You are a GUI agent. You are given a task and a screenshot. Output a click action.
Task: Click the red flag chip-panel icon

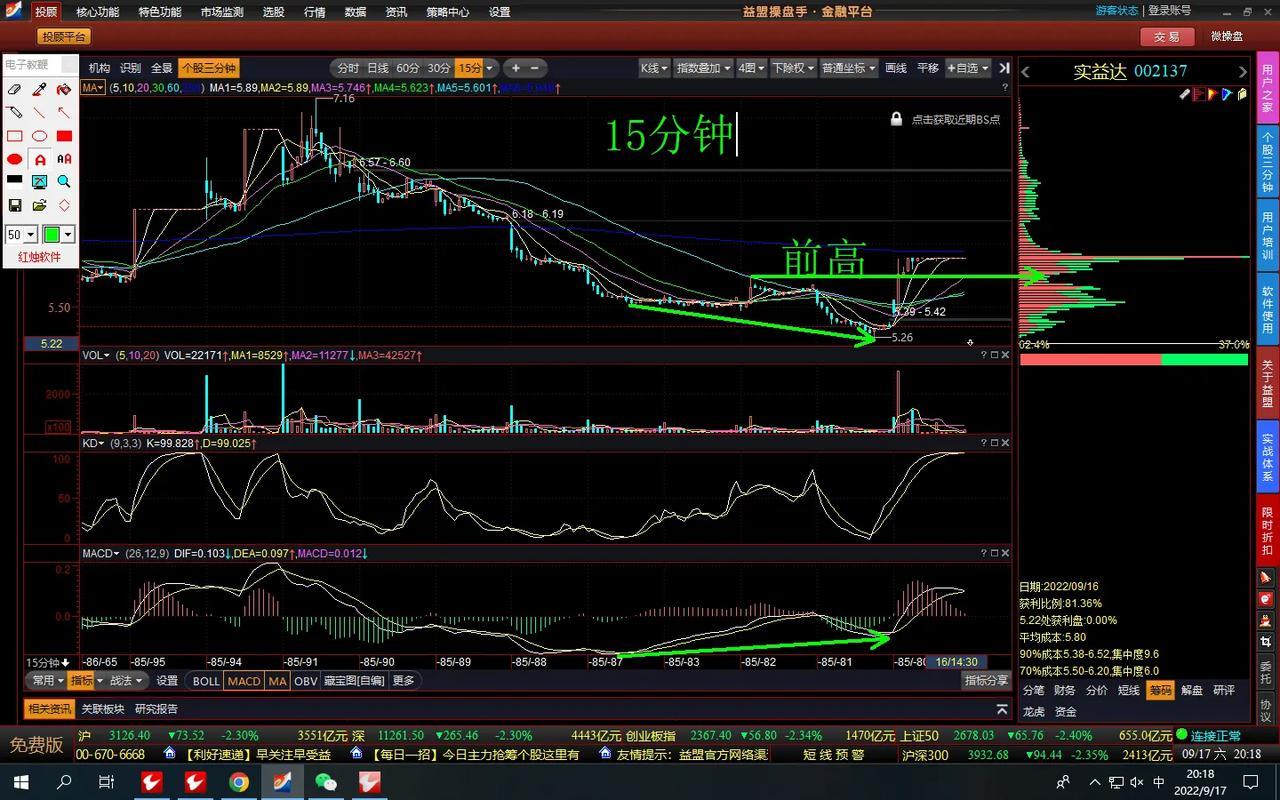1197,95
